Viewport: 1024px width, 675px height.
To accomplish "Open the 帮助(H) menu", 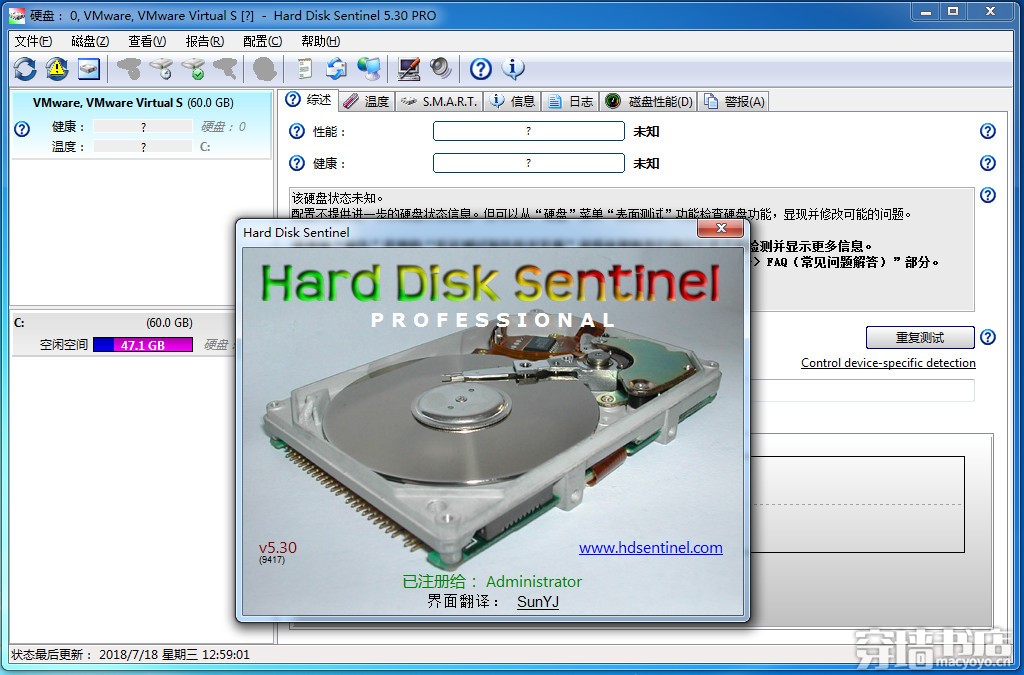I will pos(320,41).
